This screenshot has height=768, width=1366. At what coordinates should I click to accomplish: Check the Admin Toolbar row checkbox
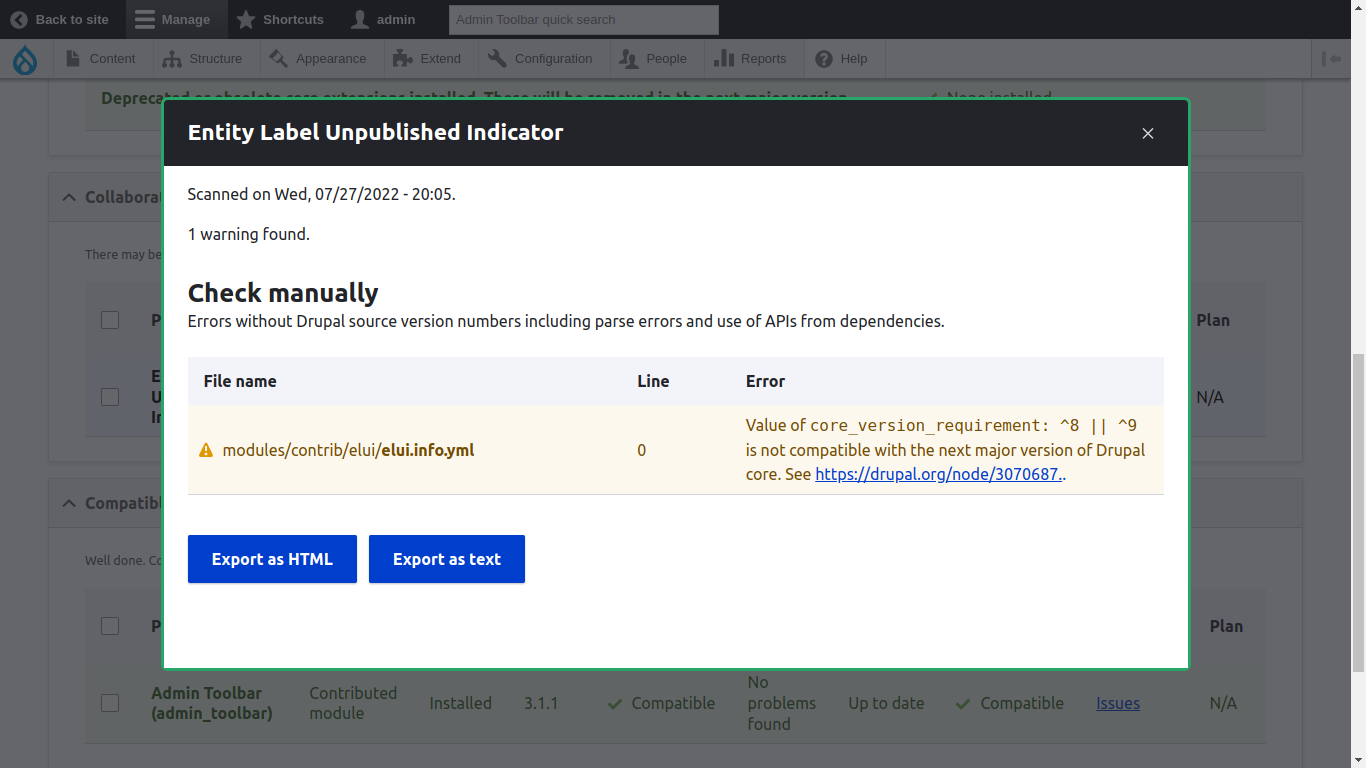point(109,703)
